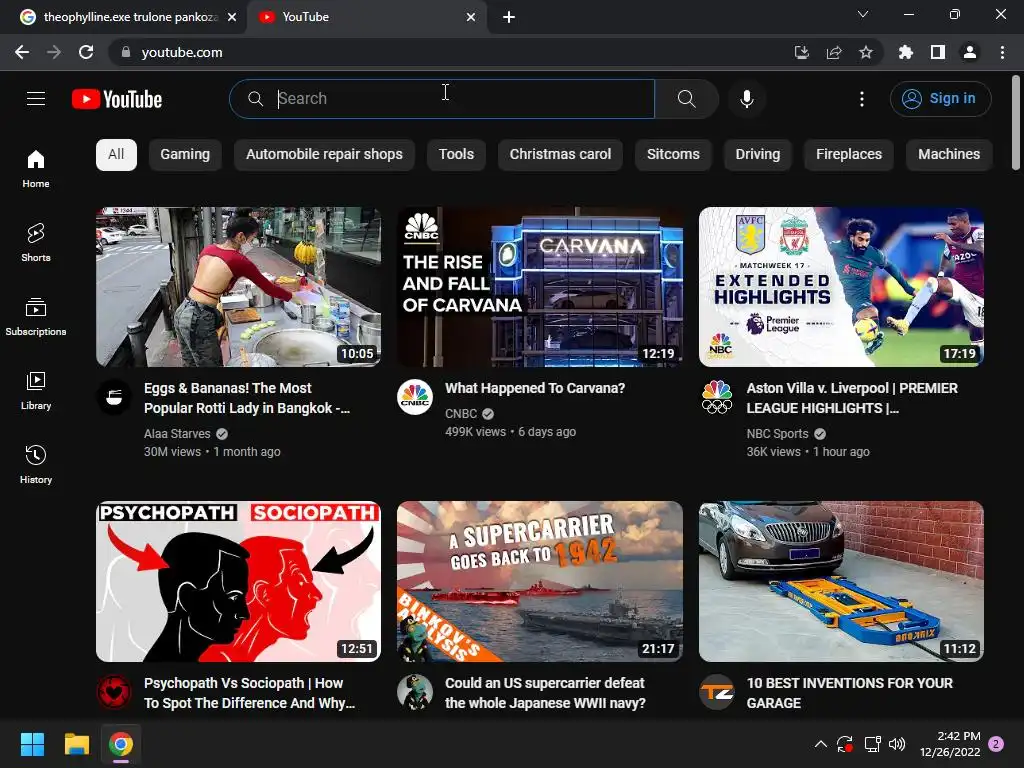Click the Sign in button
The width and height of the screenshot is (1024, 768).
940,99
